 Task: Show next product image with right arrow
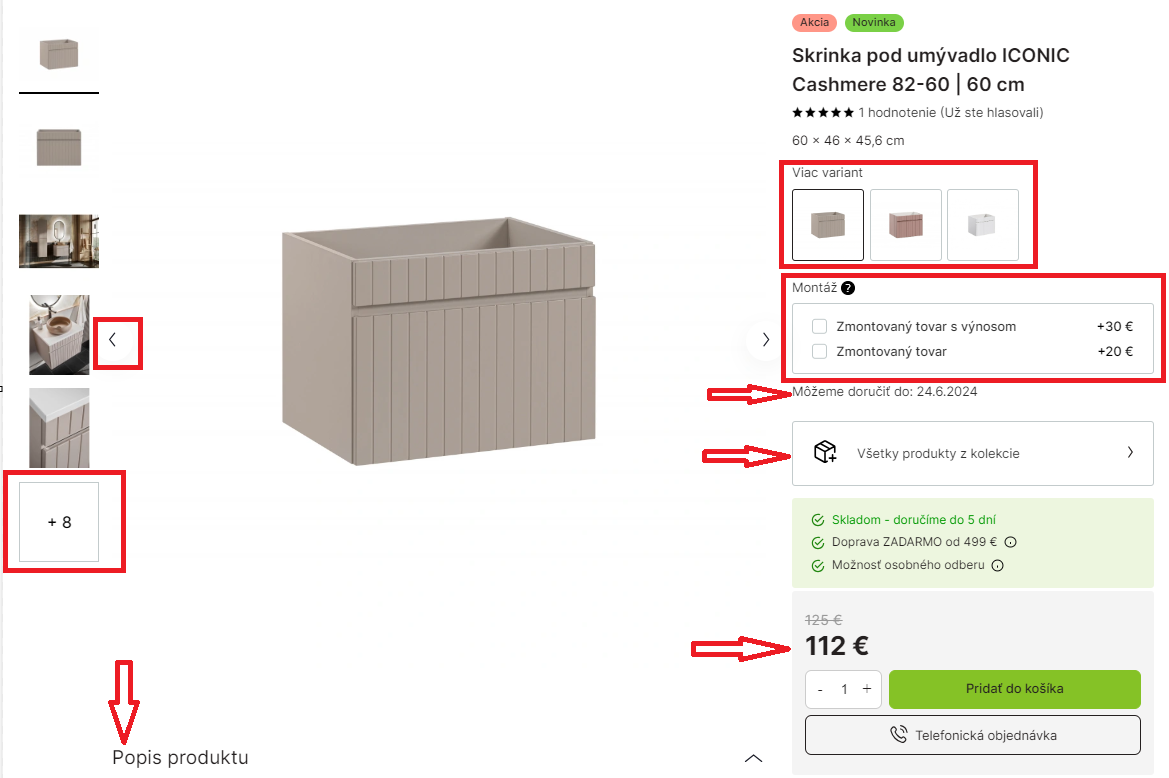766,340
